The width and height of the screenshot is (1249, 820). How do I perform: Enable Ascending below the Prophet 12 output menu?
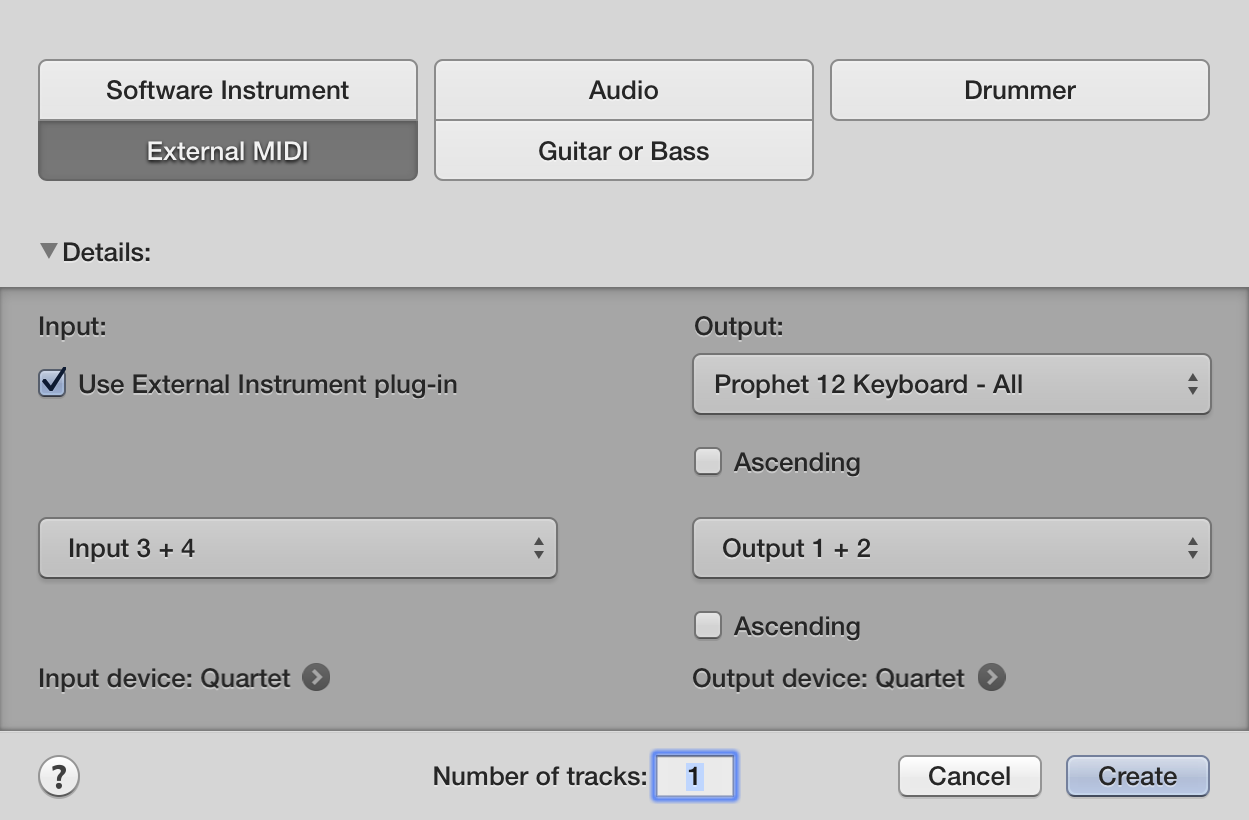coord(708,461)
